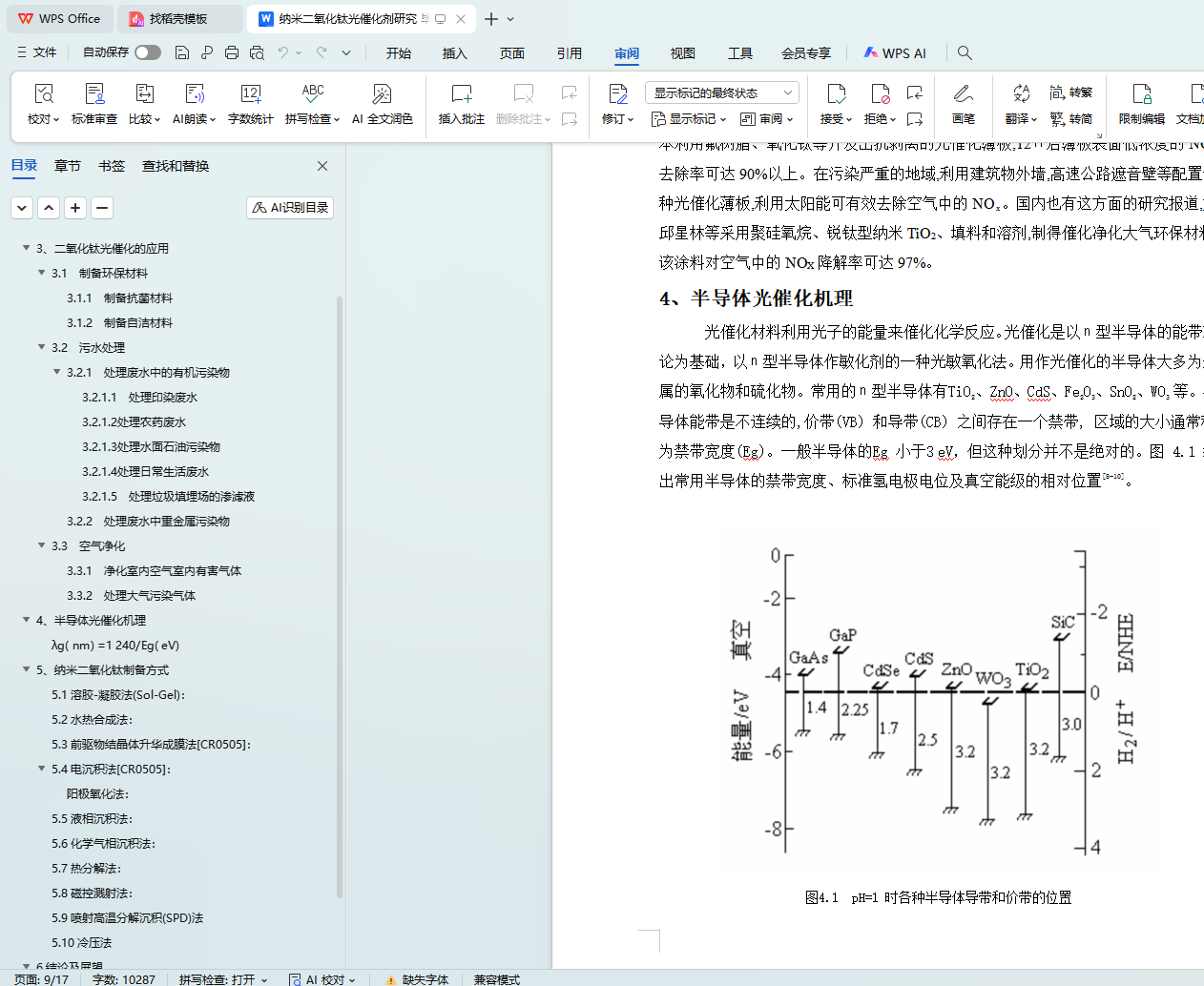Convert text with 转简
The image size is (1204, 986).
point(1071,119)
